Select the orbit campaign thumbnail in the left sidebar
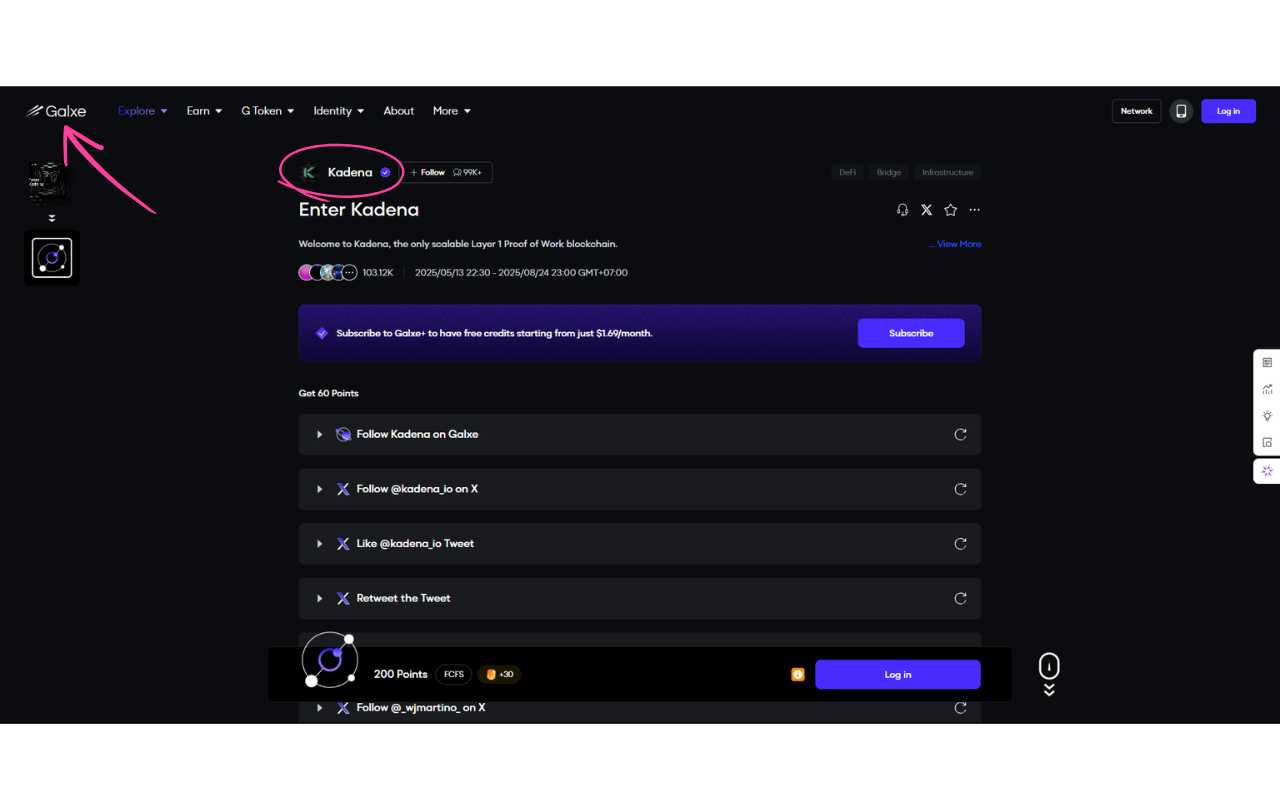 click(x=52, y=258)
